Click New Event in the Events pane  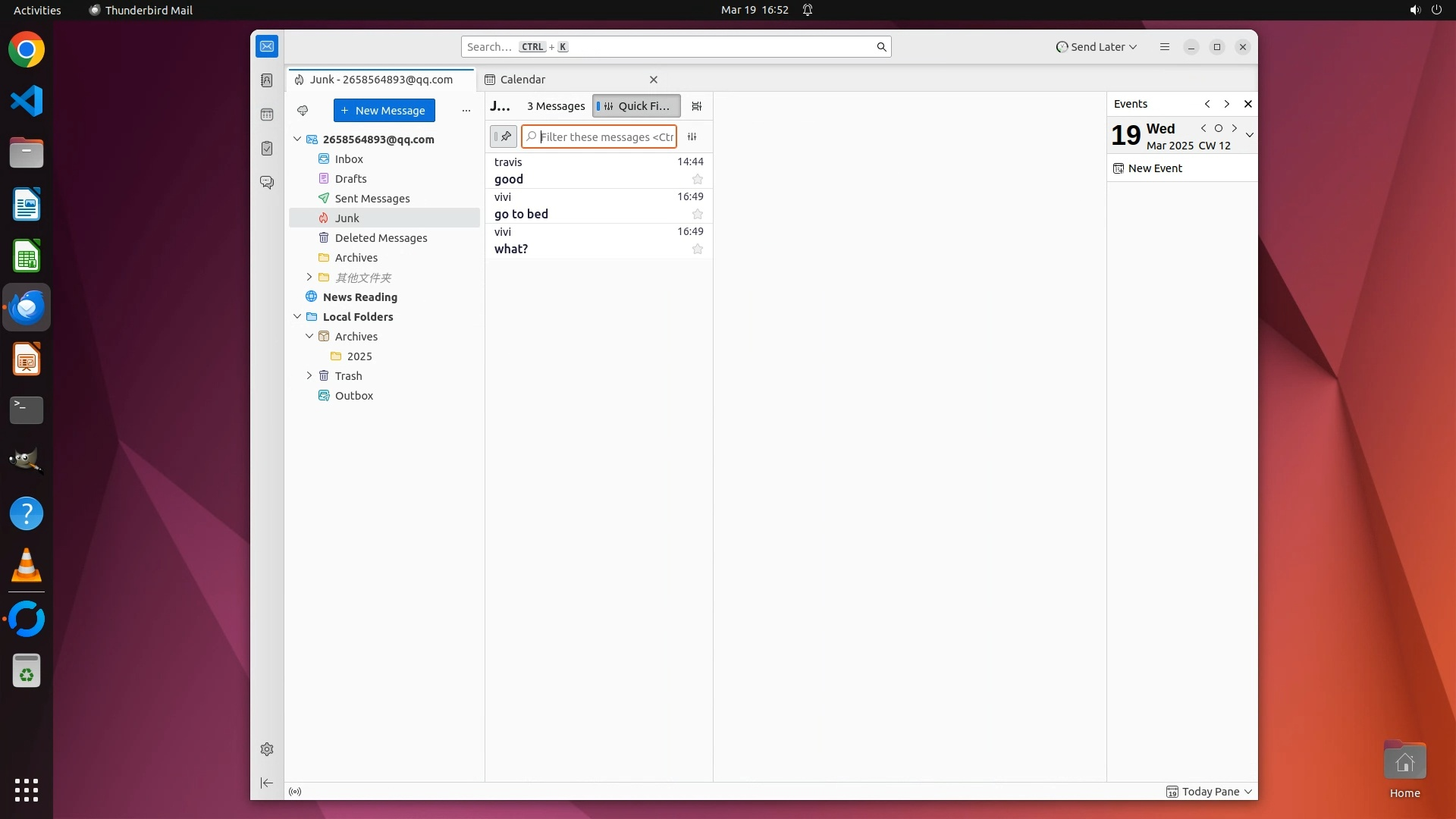click(1154, 168)
